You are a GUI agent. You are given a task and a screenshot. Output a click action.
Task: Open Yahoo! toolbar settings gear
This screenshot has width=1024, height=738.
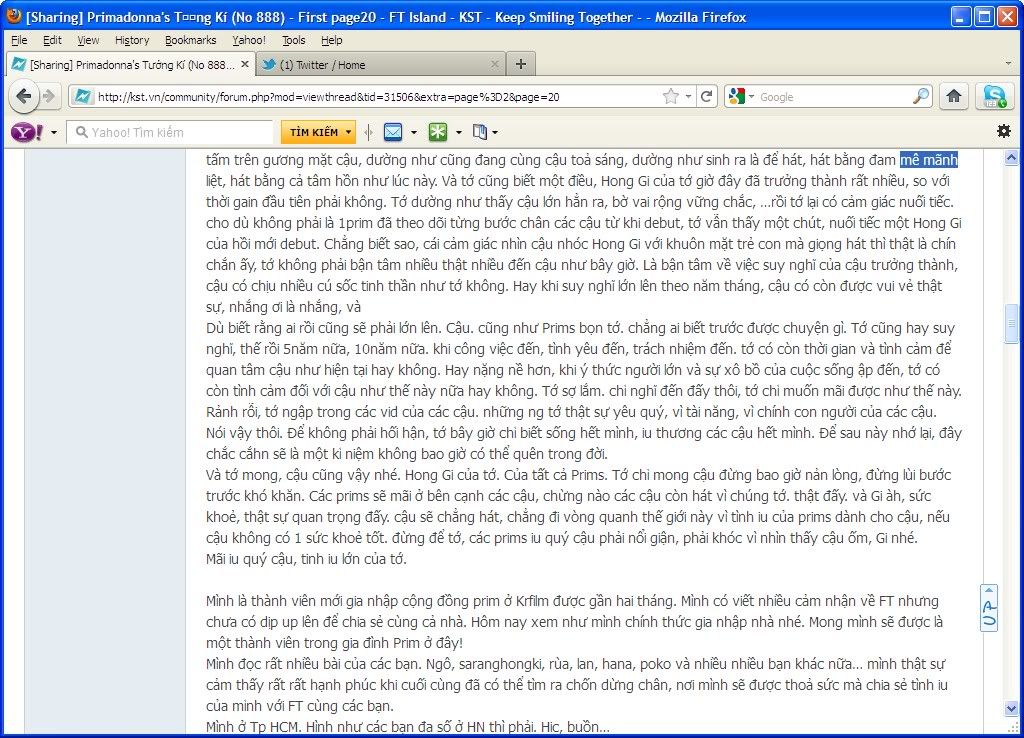1004,131
